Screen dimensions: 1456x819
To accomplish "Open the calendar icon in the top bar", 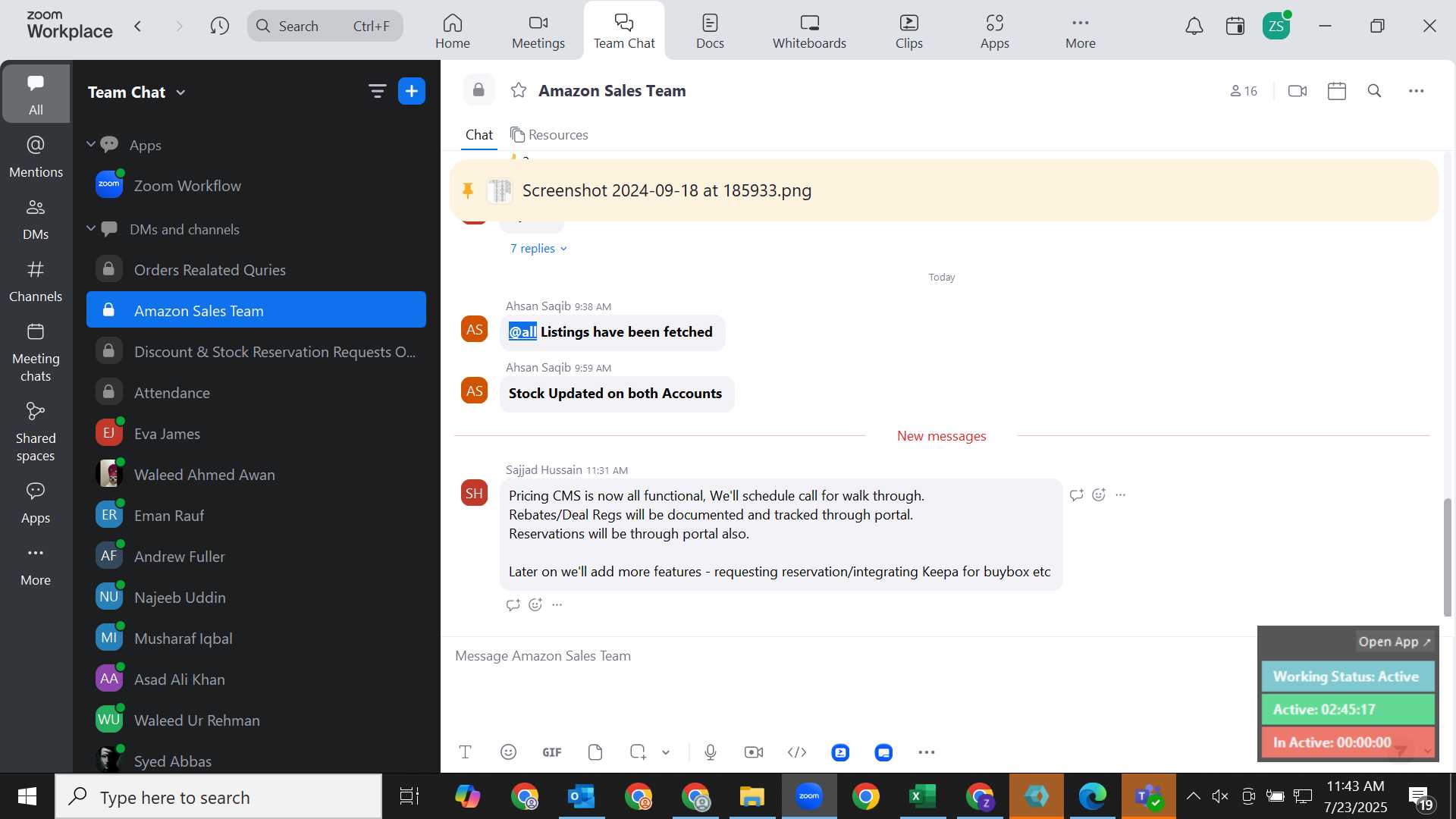I will pos(1235,27).
